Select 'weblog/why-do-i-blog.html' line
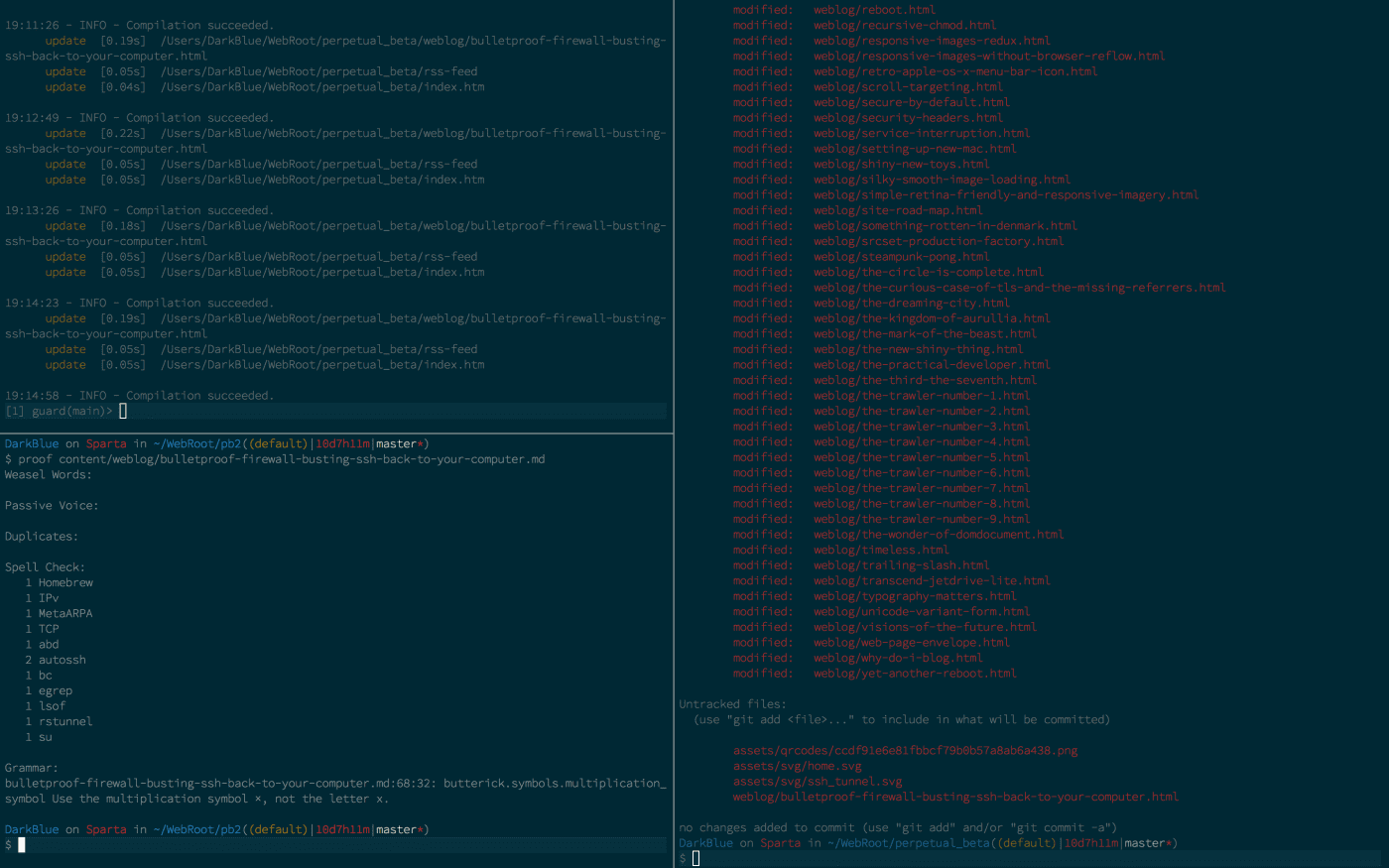1389x868 pixels. 898,658
